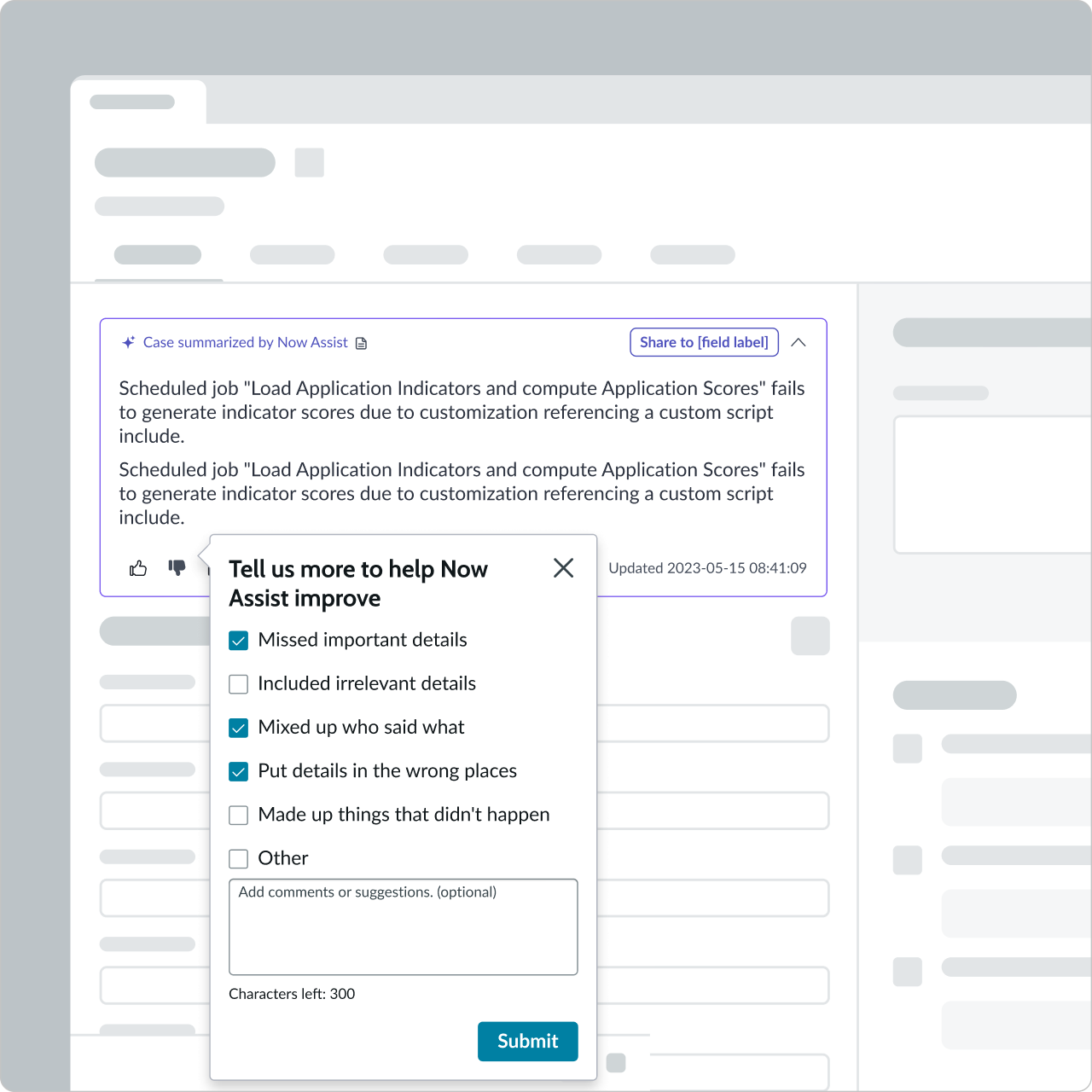Click the document icon beside Now Assist
The image size is (1092, 1092).
362,343
